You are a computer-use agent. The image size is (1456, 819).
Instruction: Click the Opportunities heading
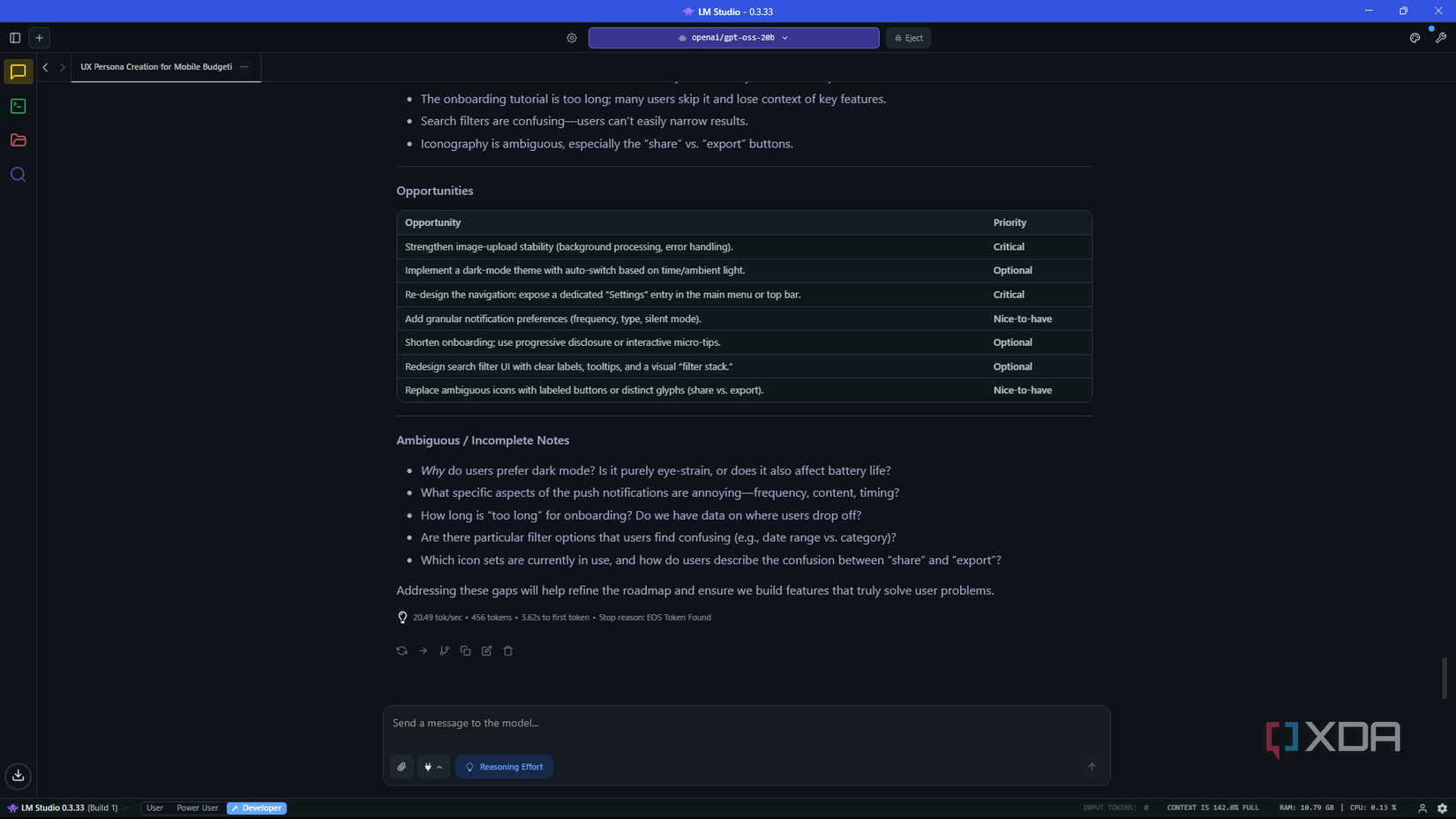434,191
